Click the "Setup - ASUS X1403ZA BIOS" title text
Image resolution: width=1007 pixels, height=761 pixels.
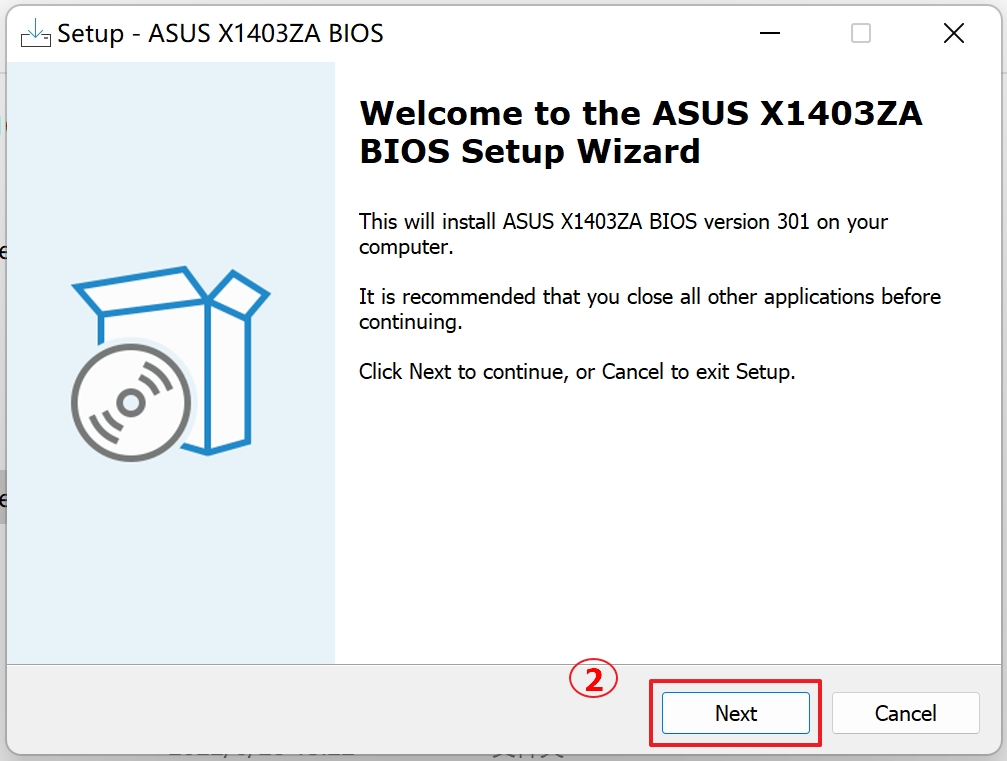(x=220, y=33)
